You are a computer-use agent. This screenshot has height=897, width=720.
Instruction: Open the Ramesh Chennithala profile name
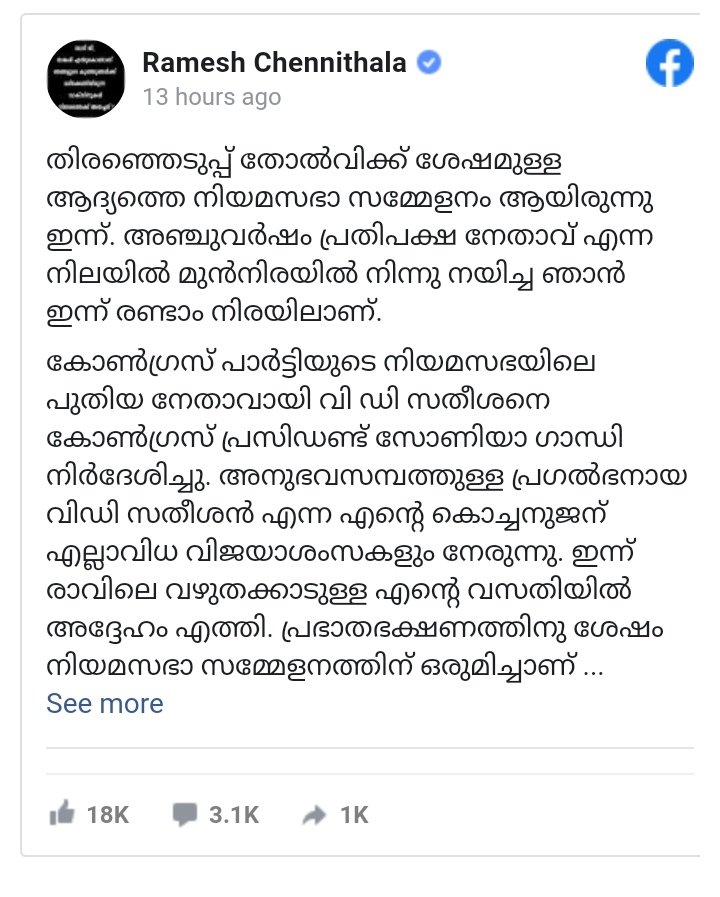274,63
